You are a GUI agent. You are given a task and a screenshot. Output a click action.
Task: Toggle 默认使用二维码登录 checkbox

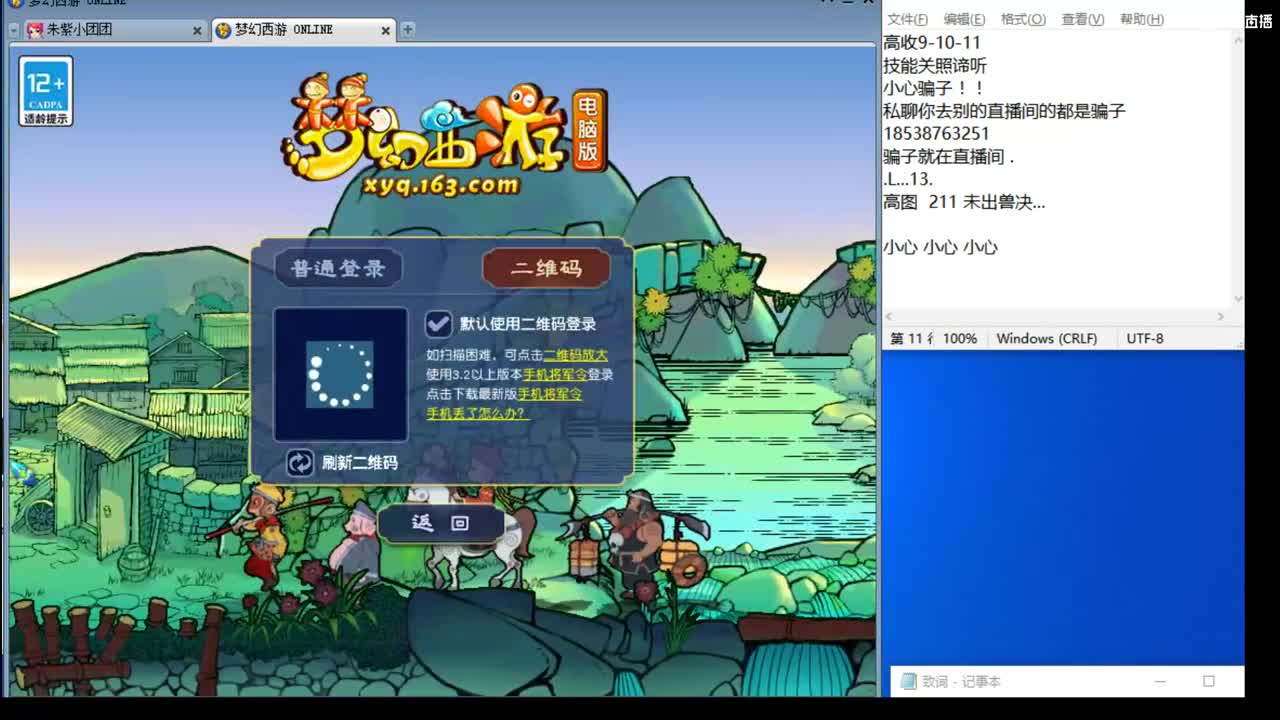coord(438,323)
